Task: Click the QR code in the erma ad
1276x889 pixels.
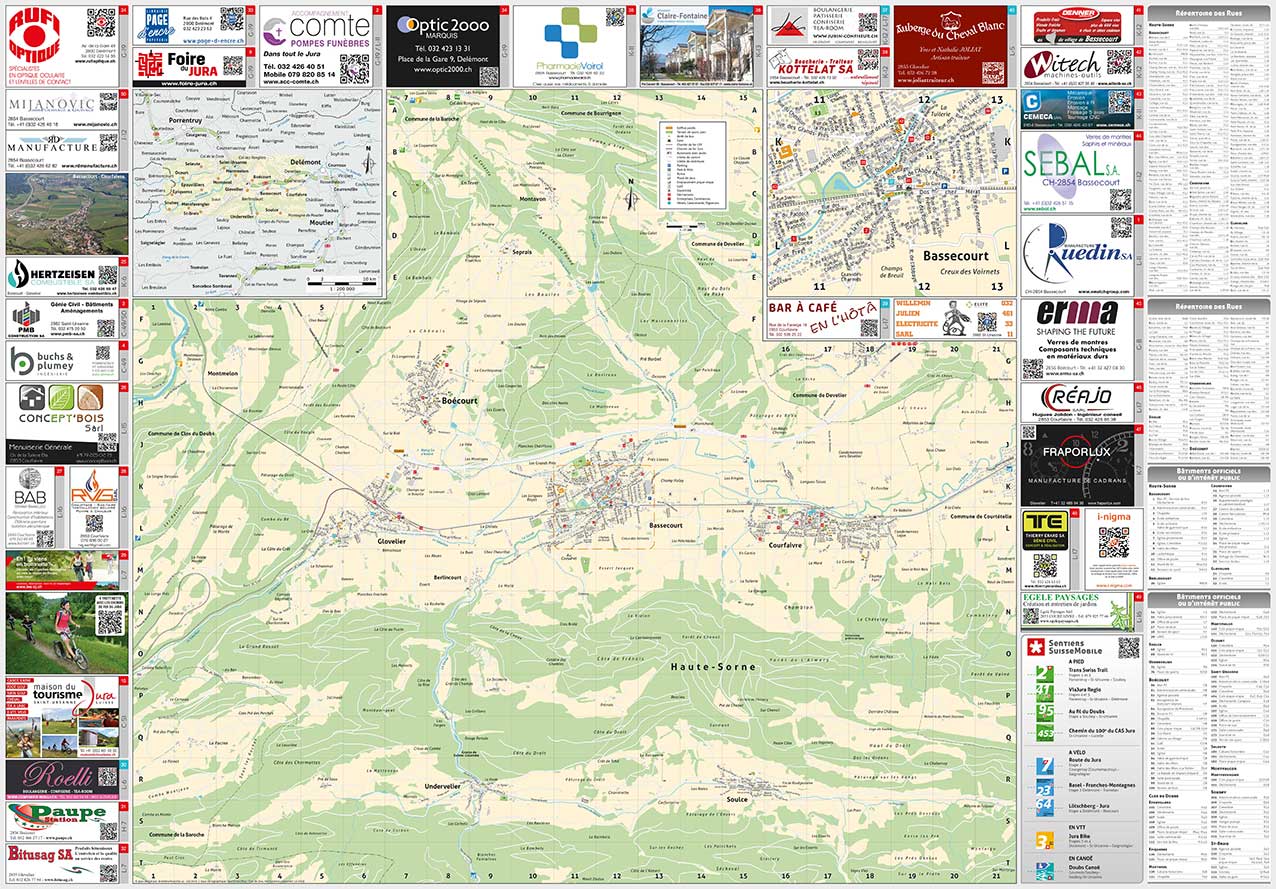Action: pos(1034,369)
